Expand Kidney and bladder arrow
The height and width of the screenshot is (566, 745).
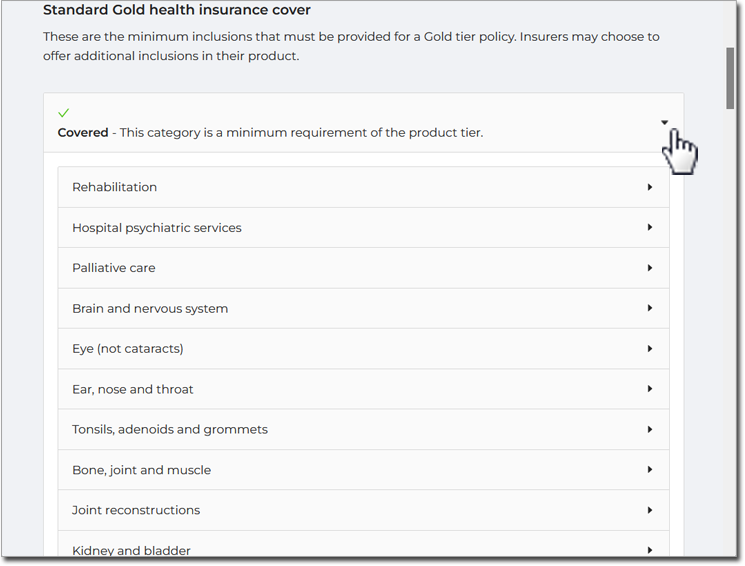click(x=649, y=550)
